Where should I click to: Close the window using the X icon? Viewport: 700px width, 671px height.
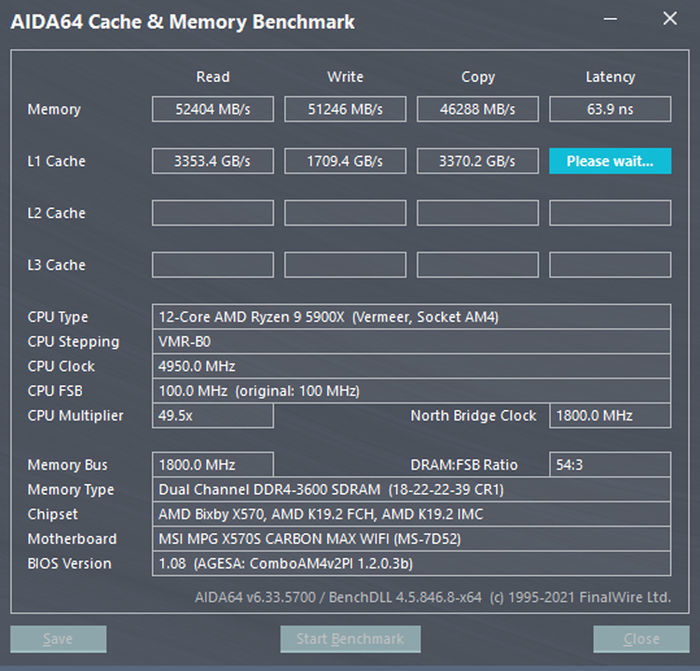670,19
